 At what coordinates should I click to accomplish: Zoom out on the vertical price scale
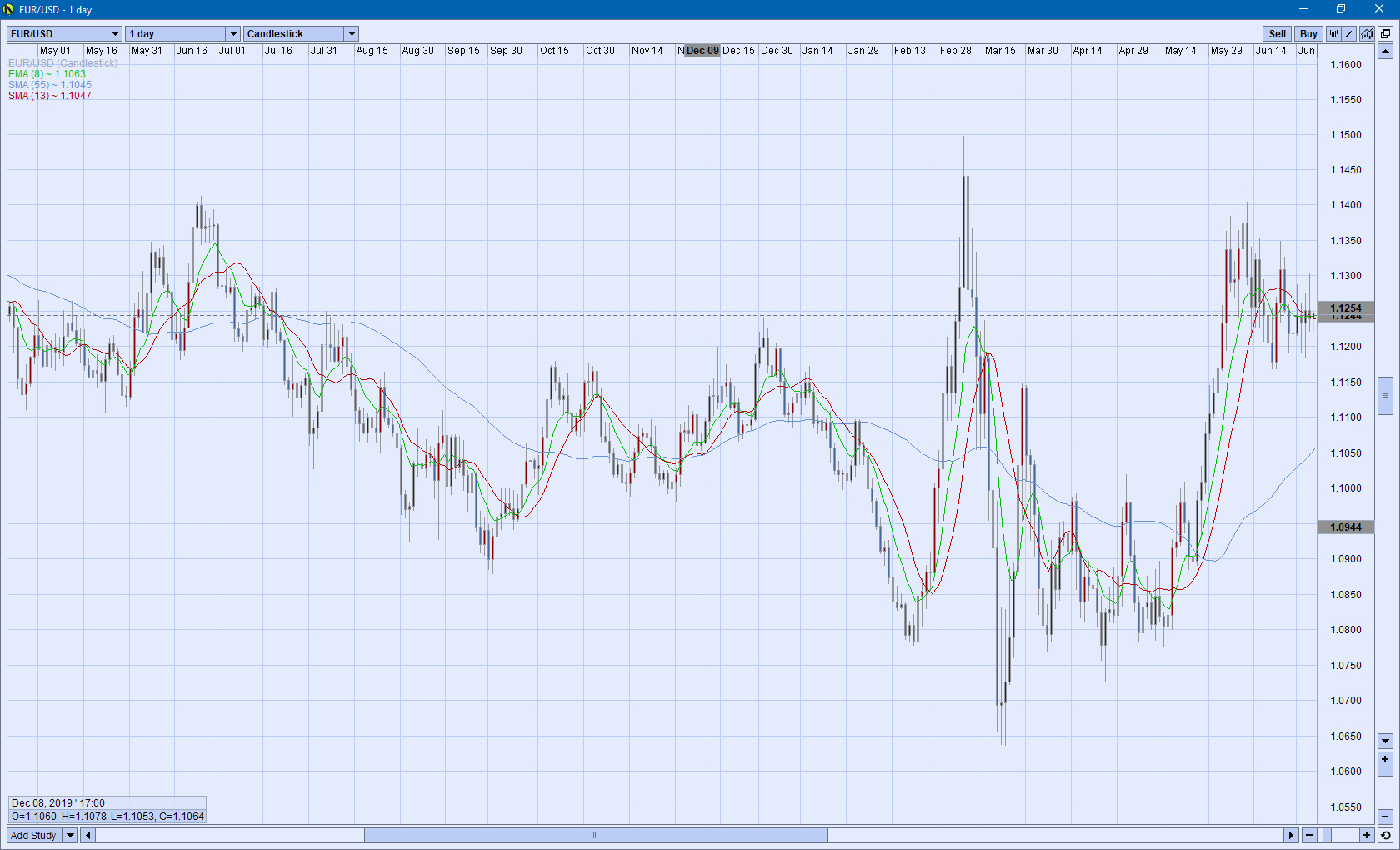click(x=1385, y=817)
